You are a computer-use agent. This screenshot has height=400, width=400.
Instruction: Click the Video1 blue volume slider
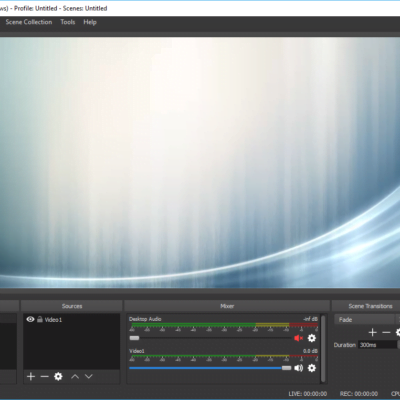(210, 368)
